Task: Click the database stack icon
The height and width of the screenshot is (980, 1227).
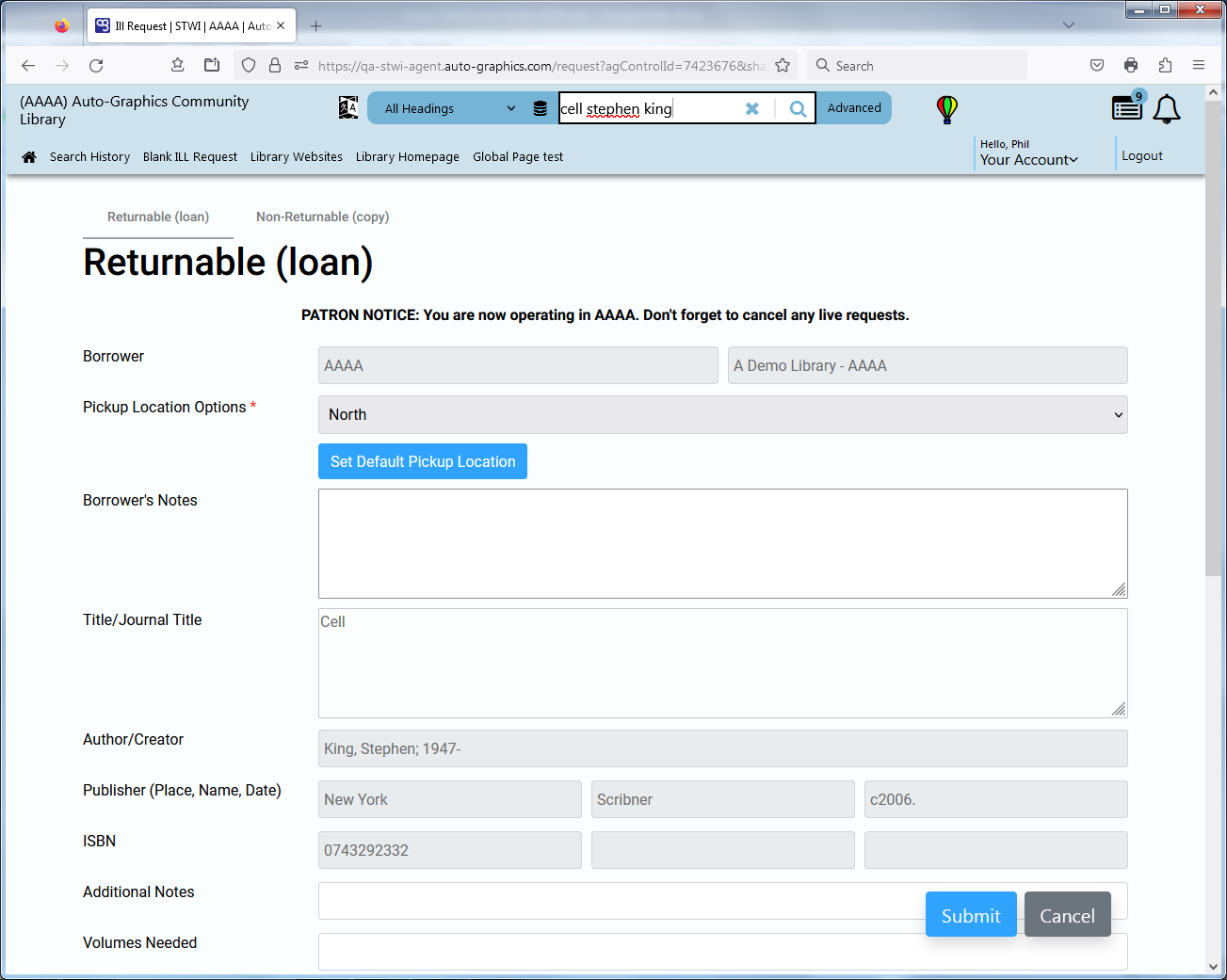Action: click(541, 108)
